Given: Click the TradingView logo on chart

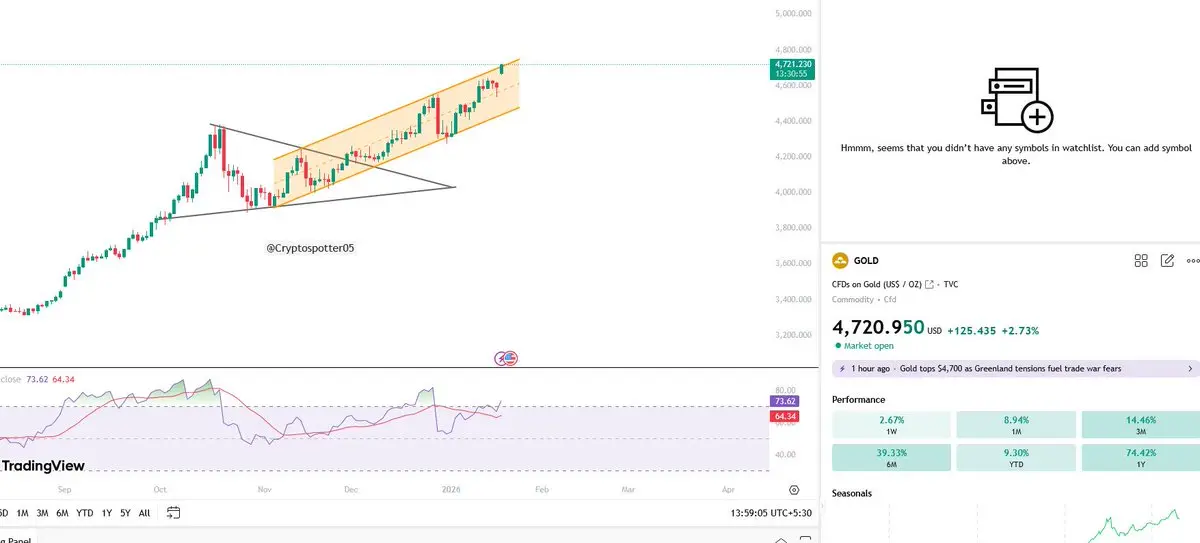Looking at the screenshot, I should pos(42,465).
